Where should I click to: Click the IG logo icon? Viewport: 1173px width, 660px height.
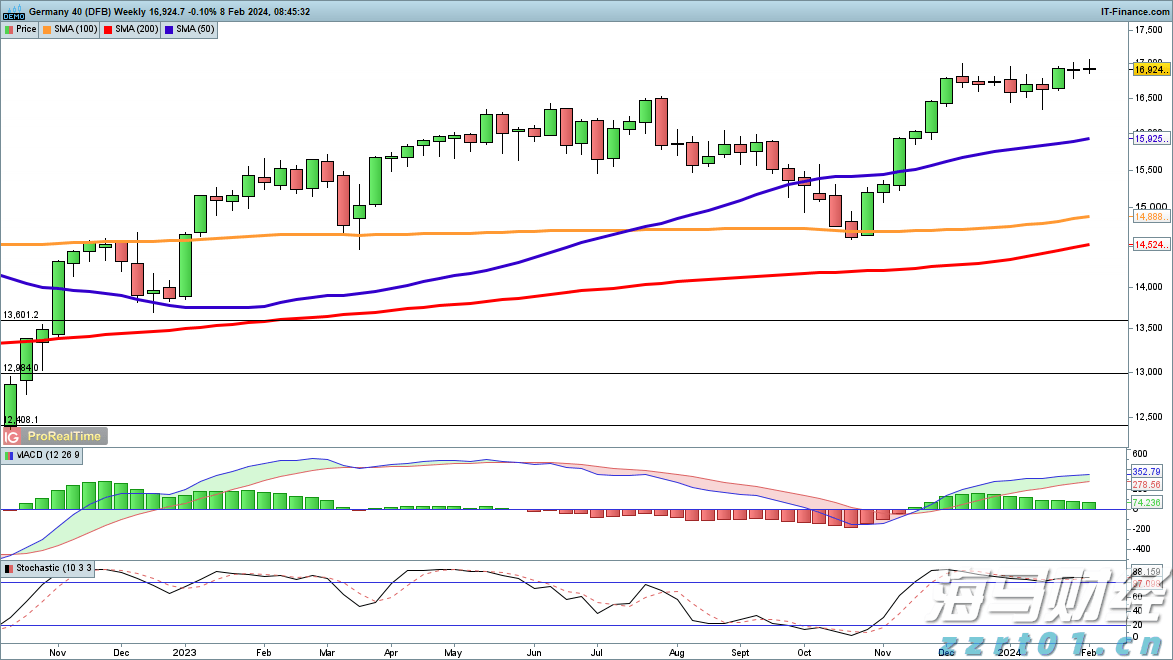point(12,436)
